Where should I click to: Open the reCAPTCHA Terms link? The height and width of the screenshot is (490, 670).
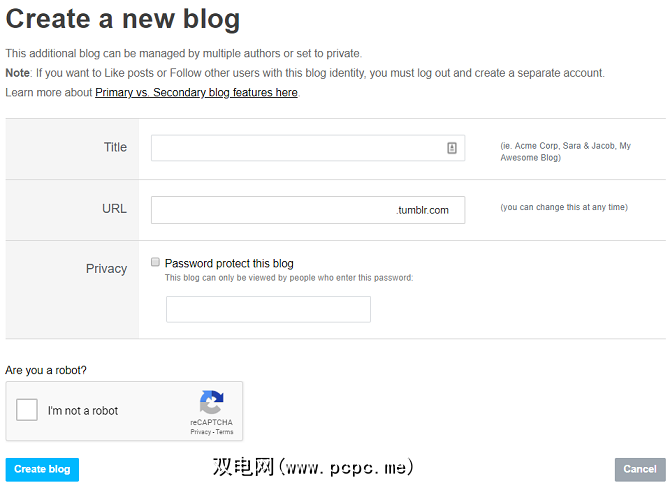(225, 432)
